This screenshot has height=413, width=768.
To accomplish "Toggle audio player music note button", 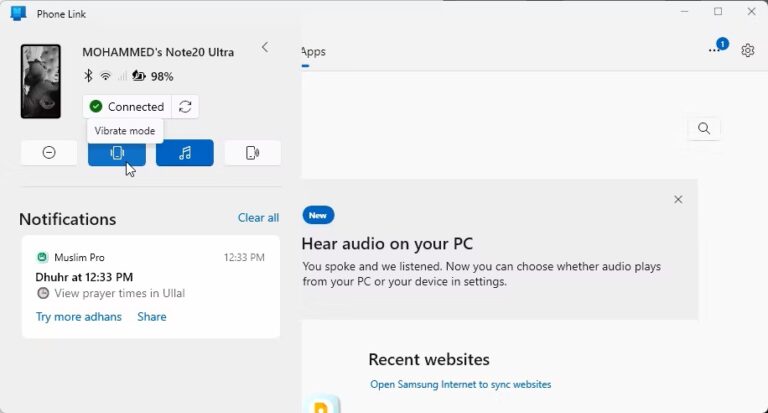I will click(x=185, y=153).
